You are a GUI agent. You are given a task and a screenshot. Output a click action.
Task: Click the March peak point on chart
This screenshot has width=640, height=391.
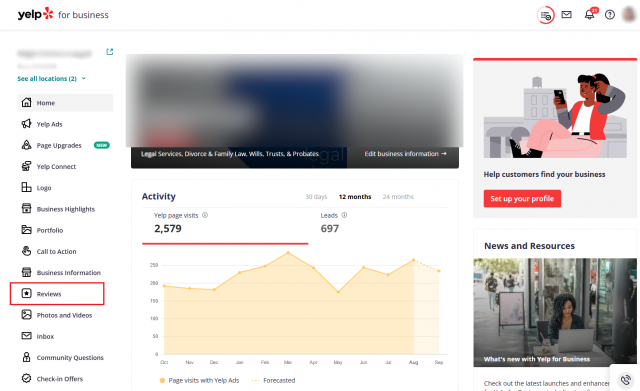click(288, 253)
